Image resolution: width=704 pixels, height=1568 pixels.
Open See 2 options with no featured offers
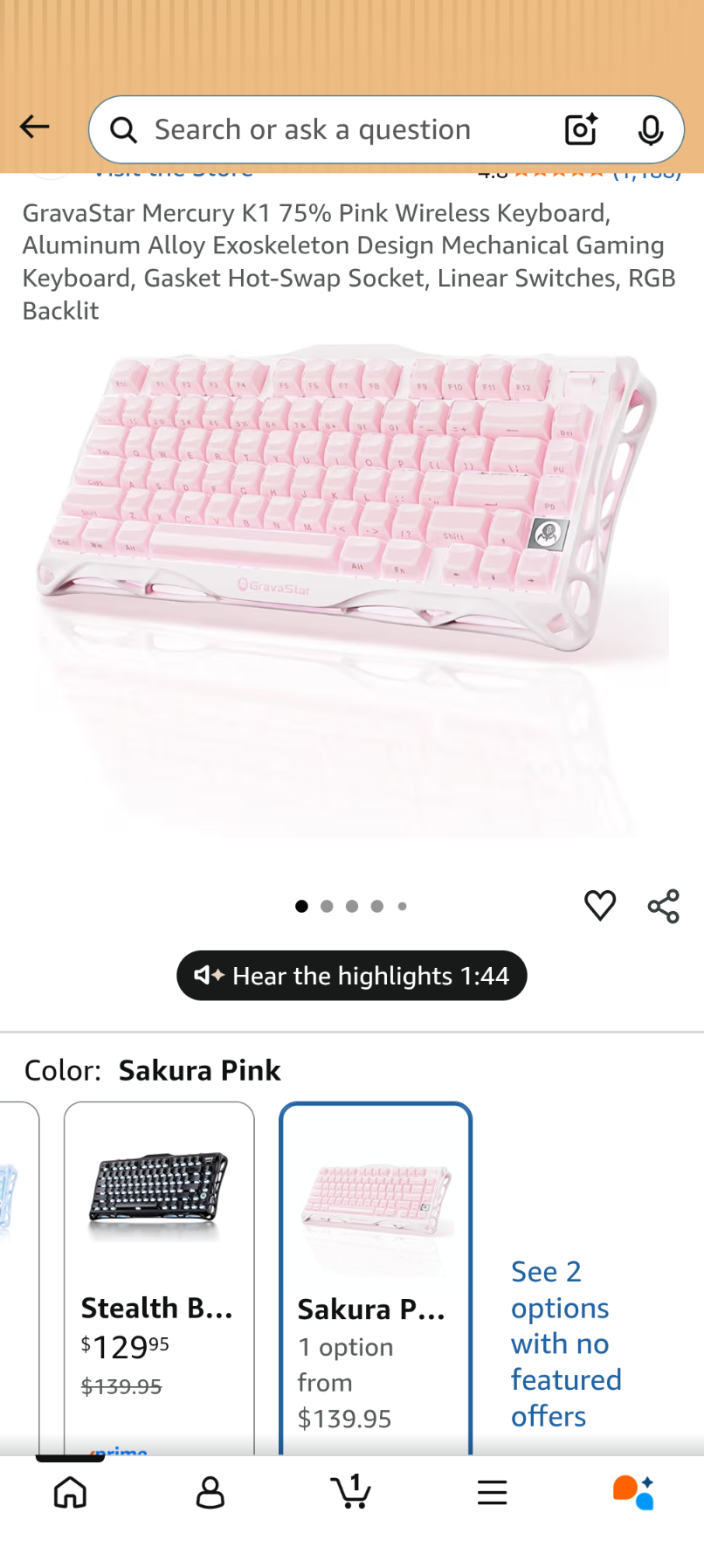pyautogui.click(x=566, y=1344)
